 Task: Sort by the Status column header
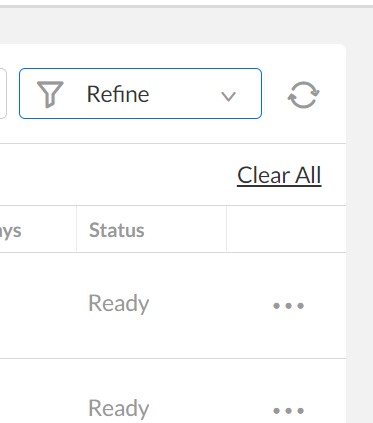[117, 230]
